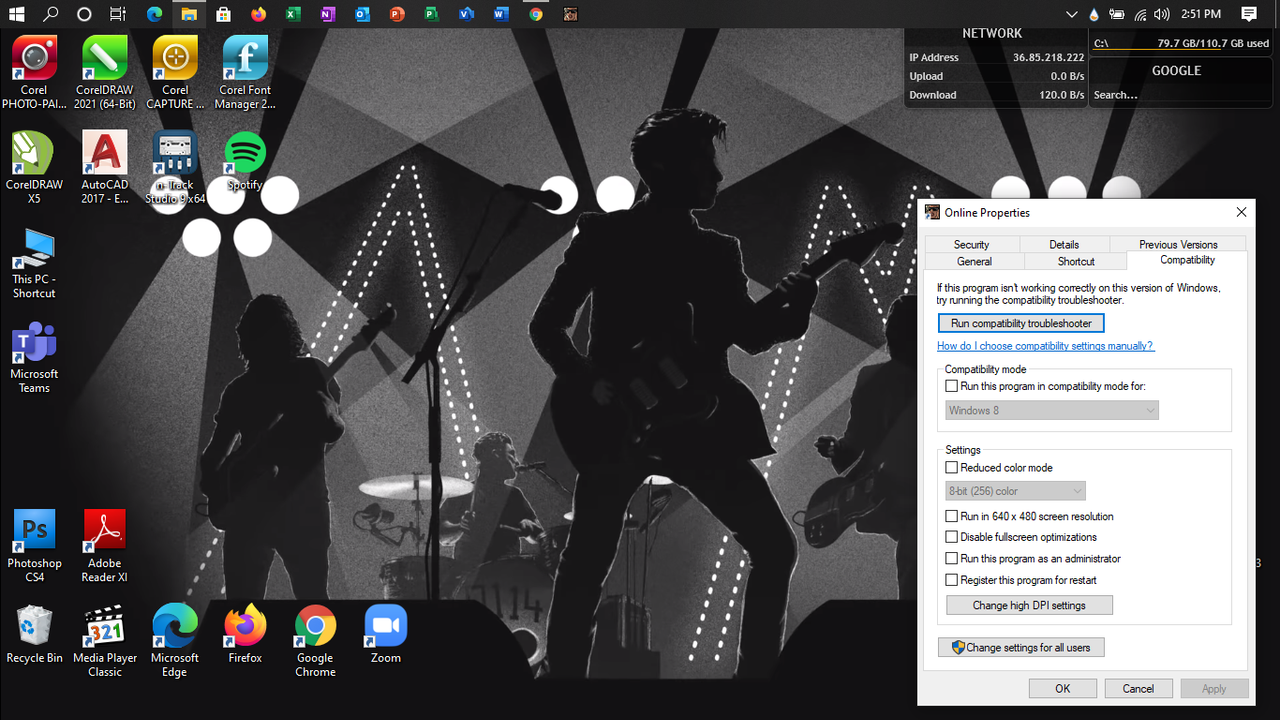Click the C:\ disk usage bar
The image size is (1280, 720).
click(1181, 49)
